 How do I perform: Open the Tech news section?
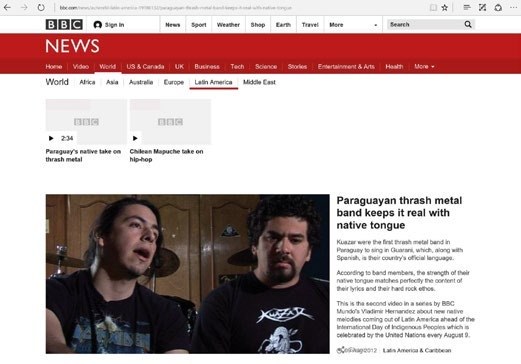[237, 67]
